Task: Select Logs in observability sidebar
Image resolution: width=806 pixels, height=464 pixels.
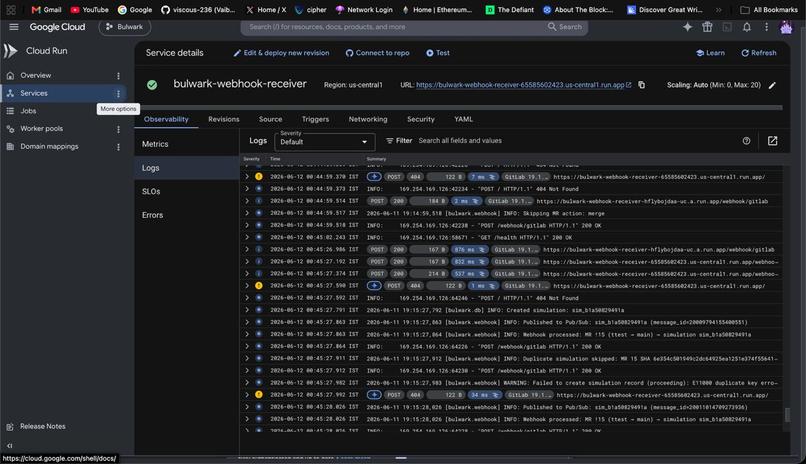Action: 187,168
